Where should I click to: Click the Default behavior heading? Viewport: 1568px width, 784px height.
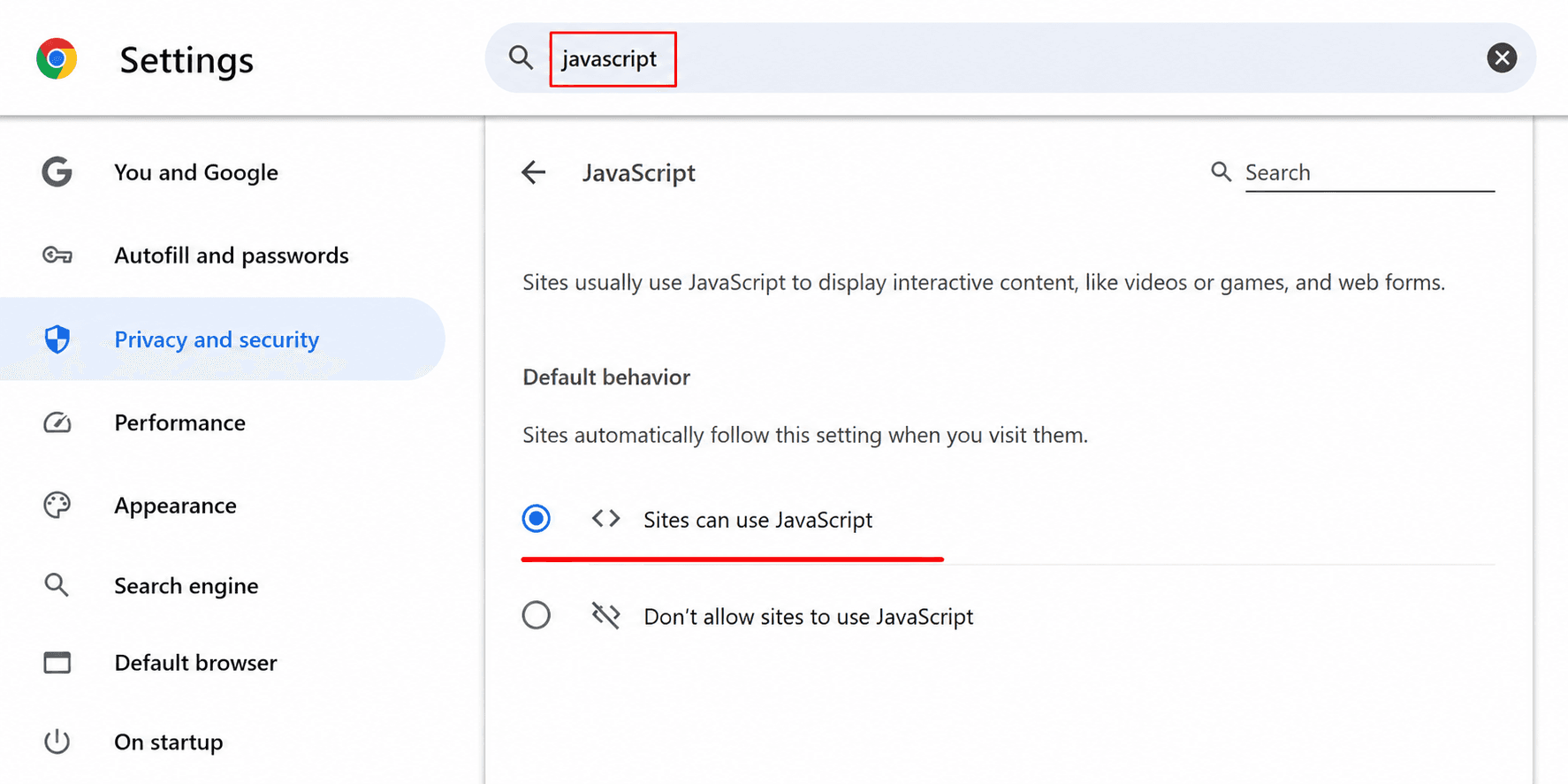[606, 377]
